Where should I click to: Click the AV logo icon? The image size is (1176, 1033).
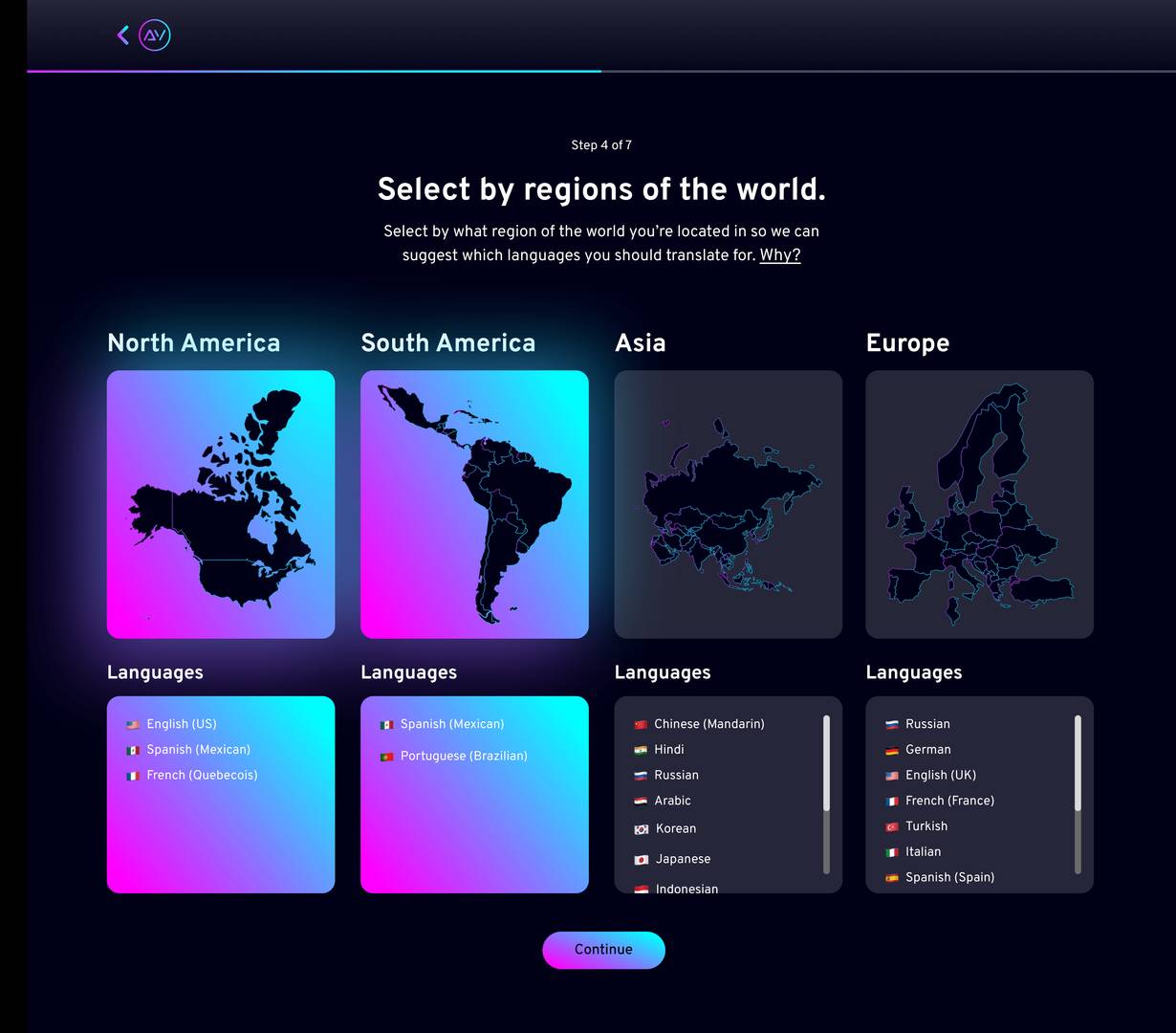pyautogui.click(x=155, y=35)
